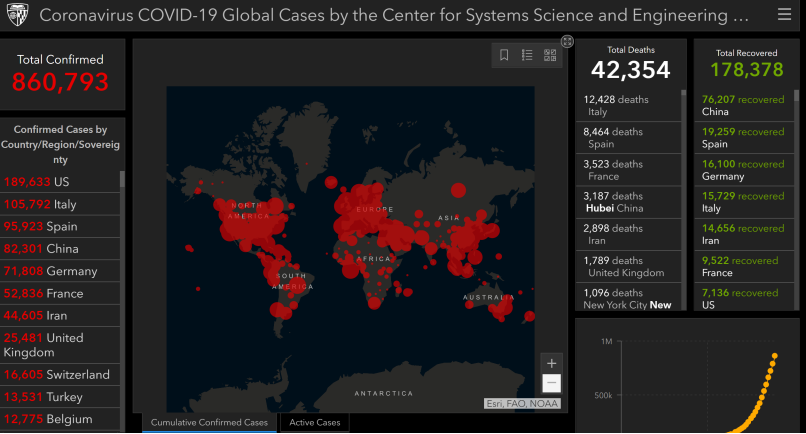This screenshot has height=434, width=806.
Task: Show the map legend list
Action: pyautogui.click(x=527, y=56)
